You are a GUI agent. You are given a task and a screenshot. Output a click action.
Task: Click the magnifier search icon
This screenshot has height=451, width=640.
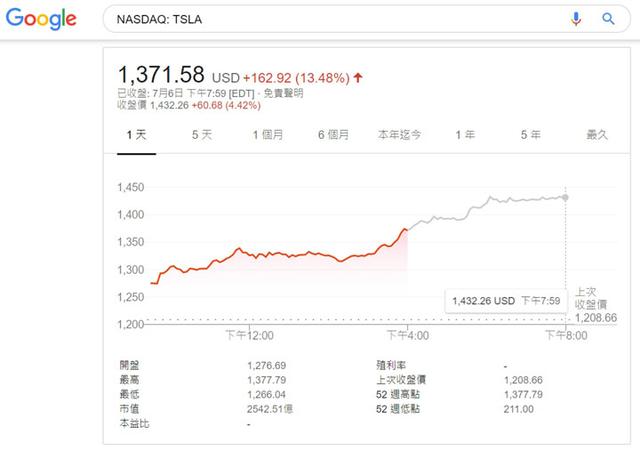(x=607, y=19)
